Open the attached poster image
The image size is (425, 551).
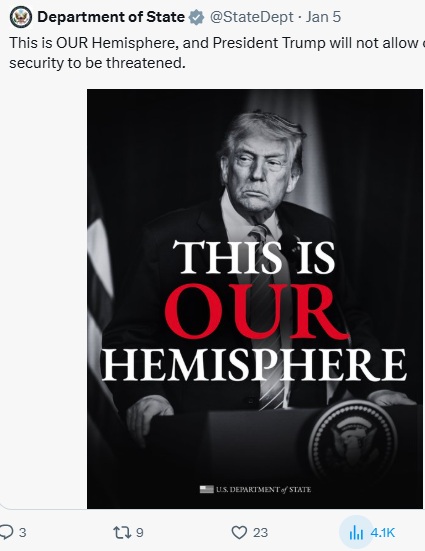pos(255,299)
